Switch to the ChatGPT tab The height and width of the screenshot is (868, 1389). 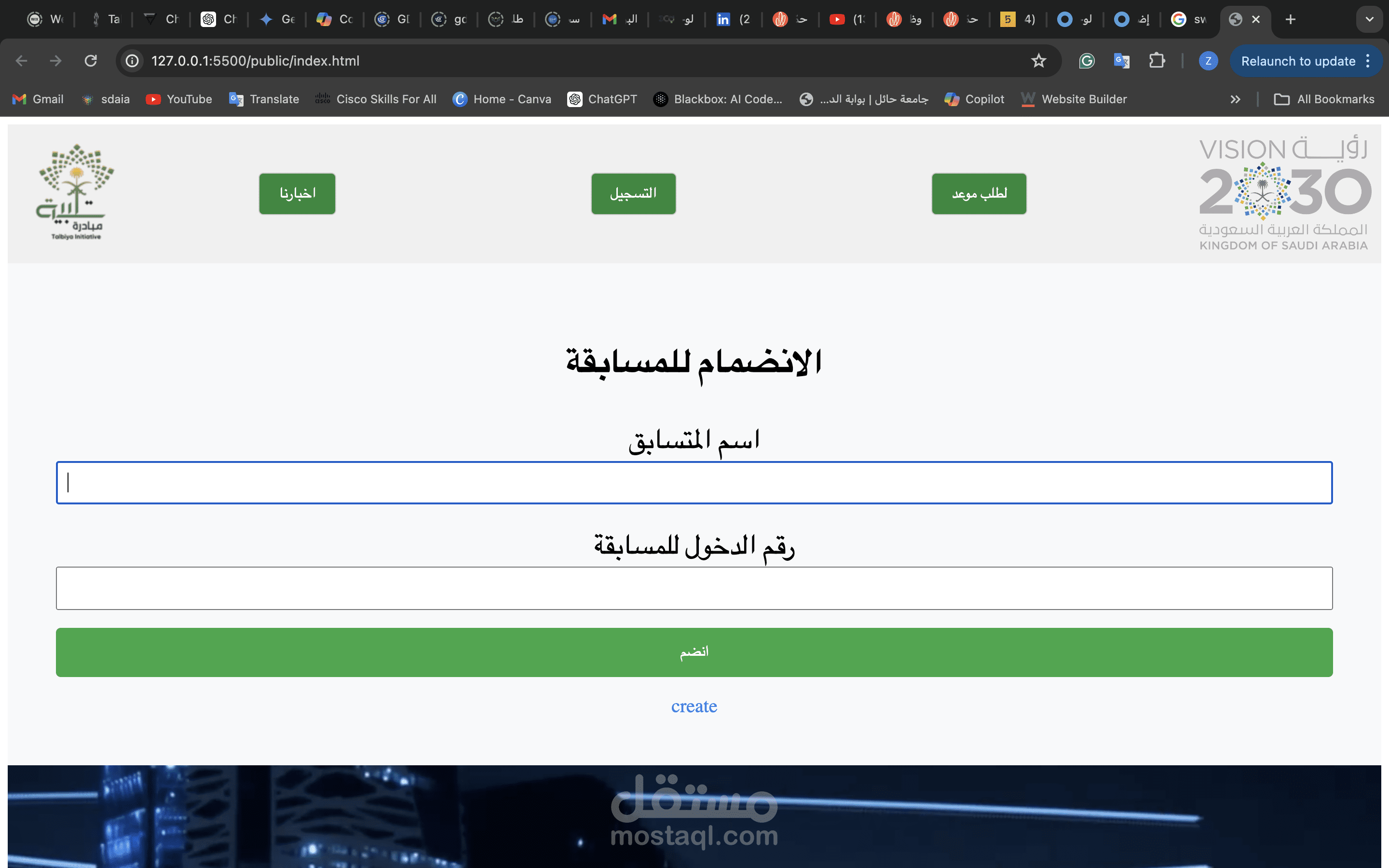[x=219, y=19]
